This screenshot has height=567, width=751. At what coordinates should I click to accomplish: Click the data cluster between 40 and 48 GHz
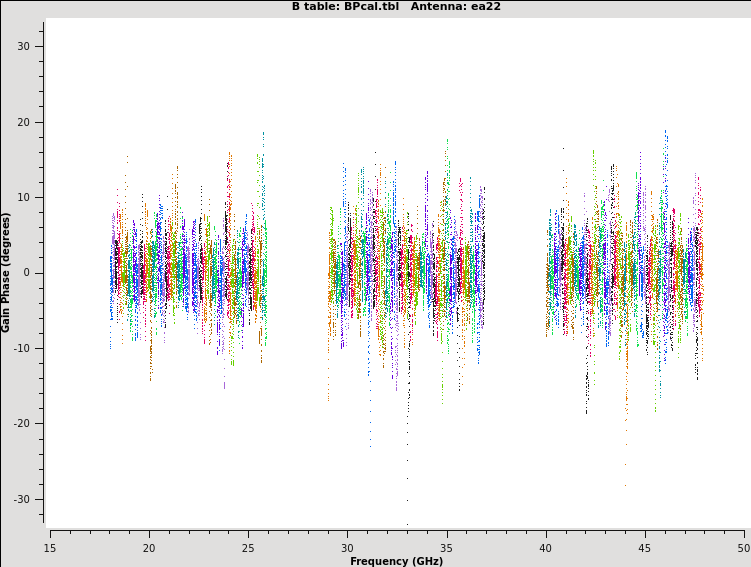(625, 272)
